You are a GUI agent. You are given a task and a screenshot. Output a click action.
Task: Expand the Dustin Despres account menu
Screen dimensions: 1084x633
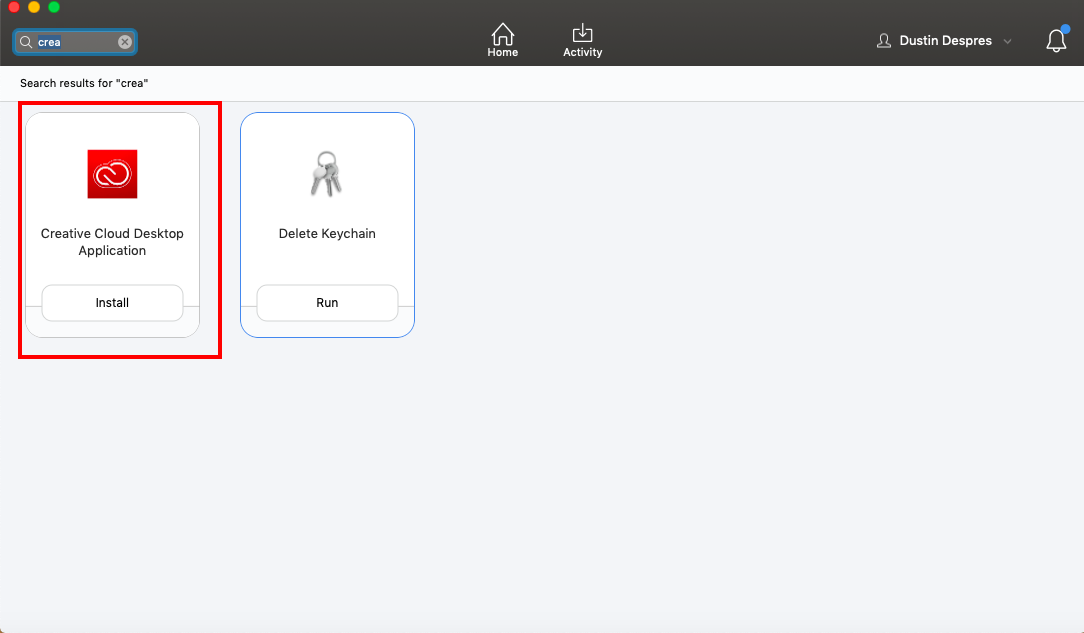pyautogui.click(x=1007, y=41)
